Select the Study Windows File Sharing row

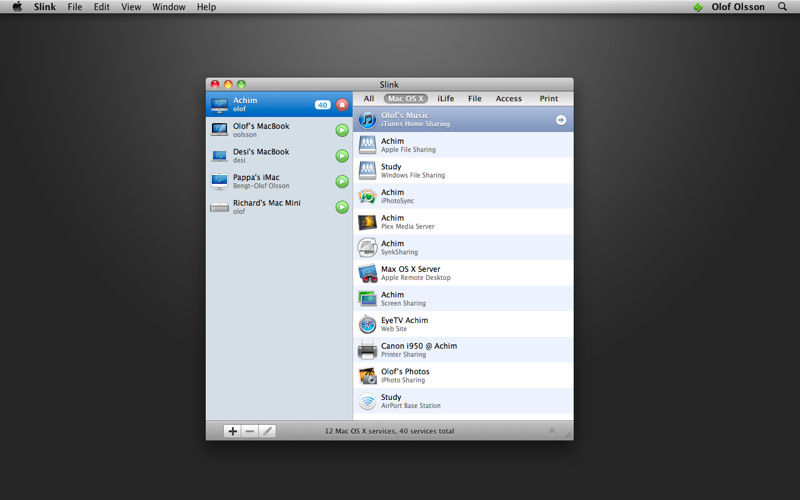pyautogui.click(x=463, y=170)
